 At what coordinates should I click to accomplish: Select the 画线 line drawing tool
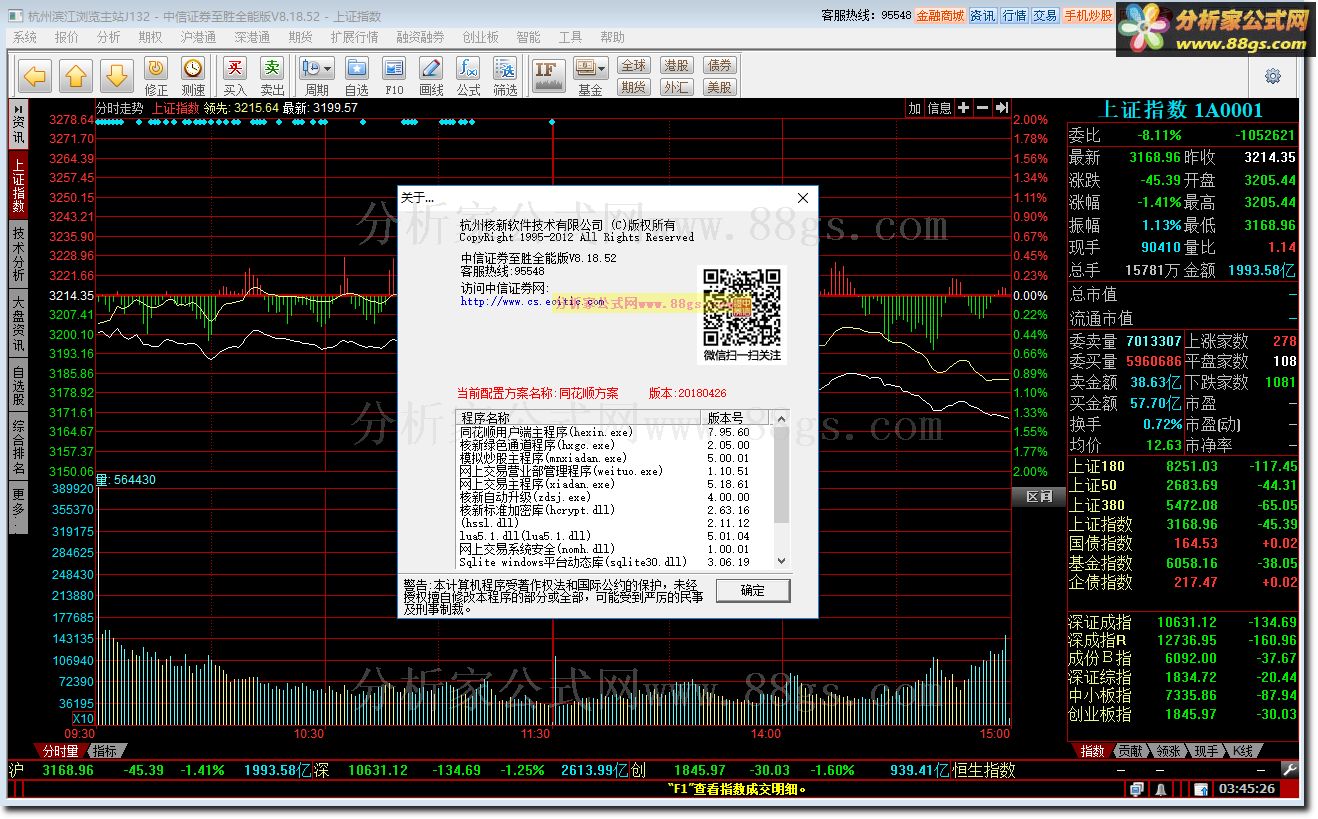point(431,77)
